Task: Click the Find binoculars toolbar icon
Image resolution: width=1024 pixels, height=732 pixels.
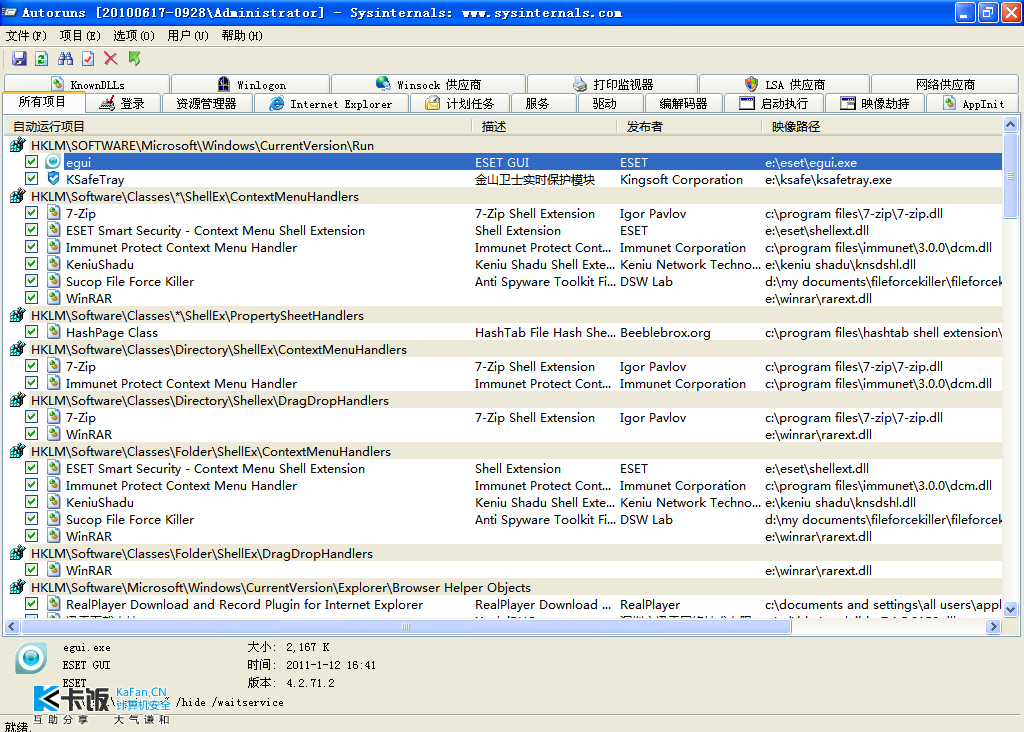Action: [65, 59]
